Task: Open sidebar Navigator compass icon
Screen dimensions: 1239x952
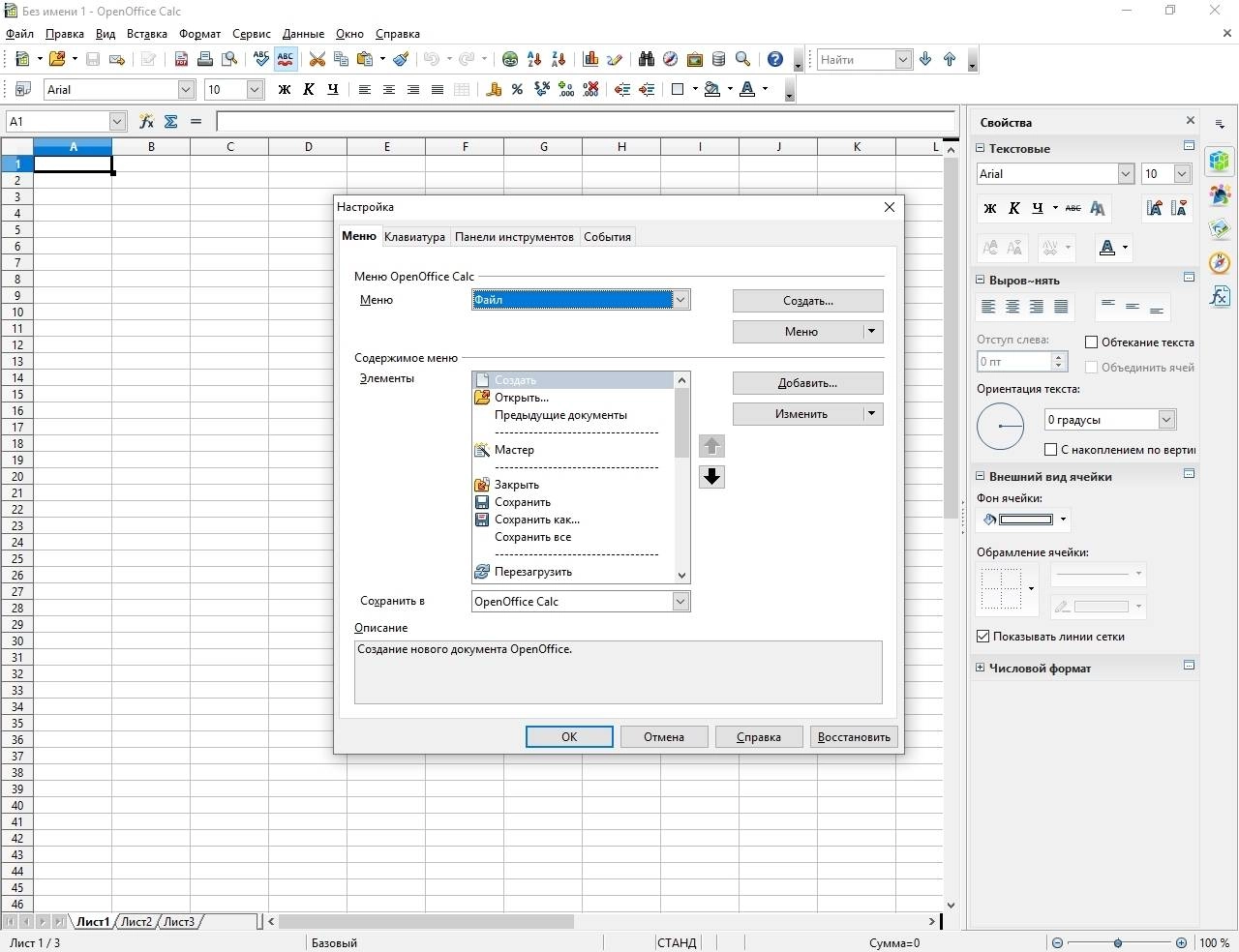Action: (x=1220, y=262)
